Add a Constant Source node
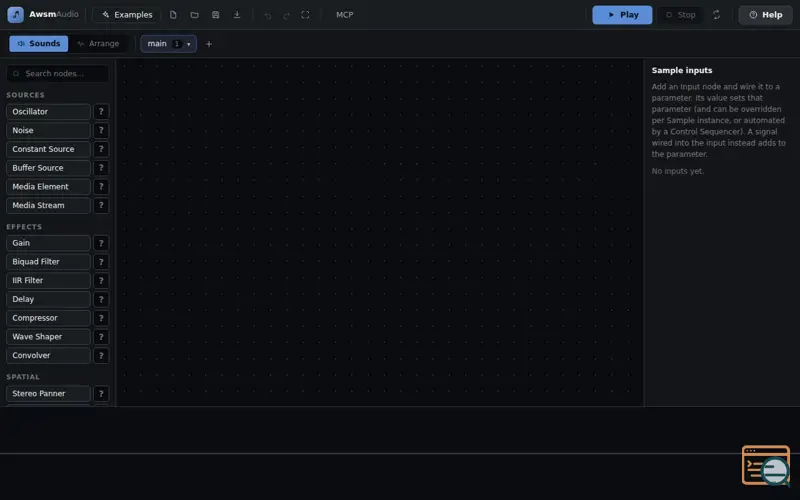The height and width of the screenshot is (500, 800). pos(48,149)
